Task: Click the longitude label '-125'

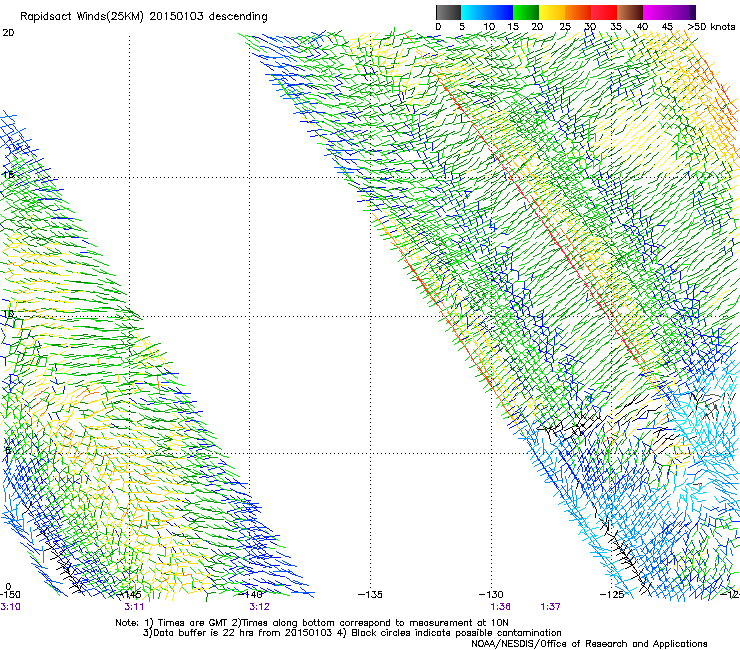Action: [612, 595]
